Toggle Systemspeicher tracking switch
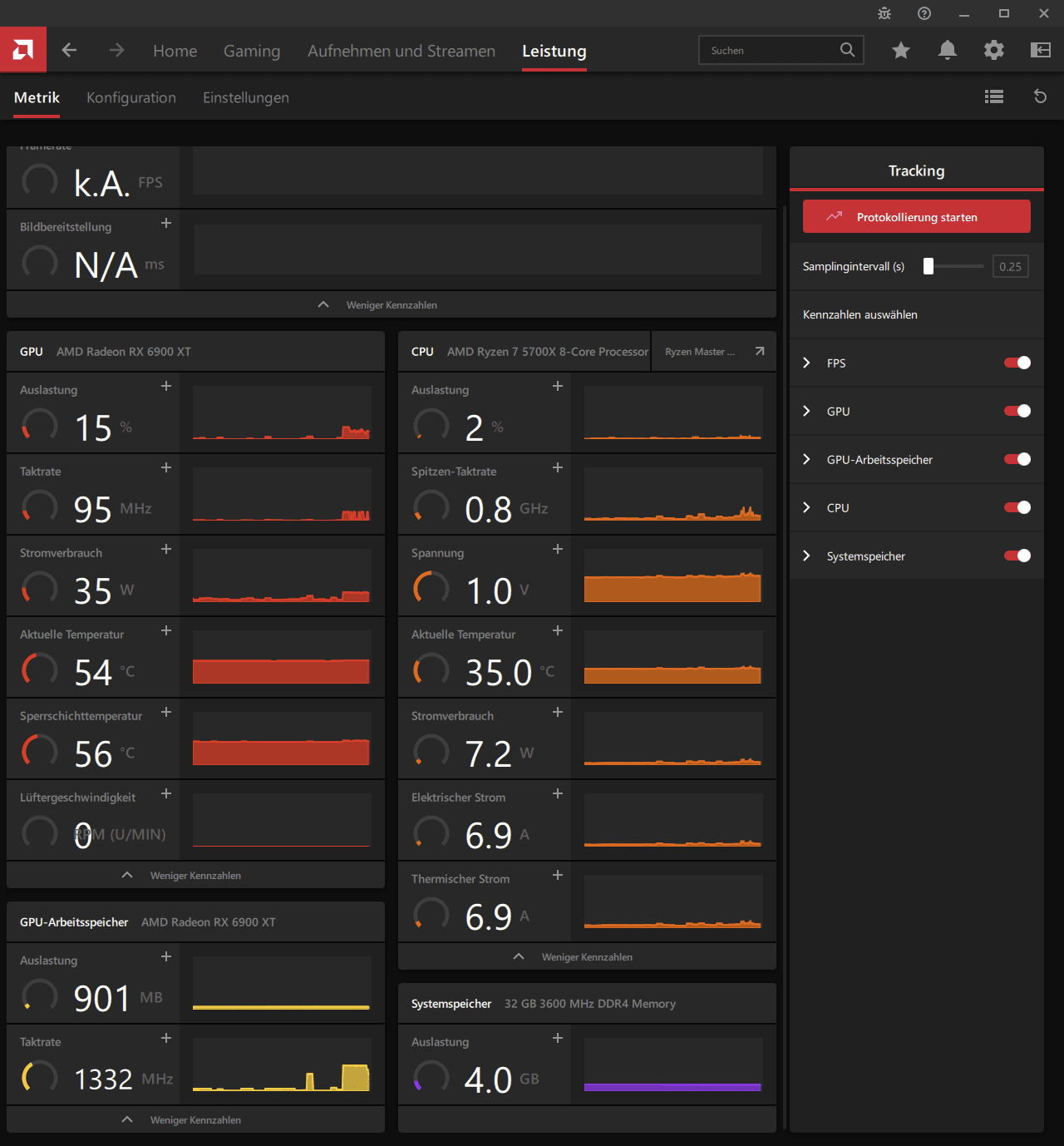1064x1146 pixels. click(1017, 556)
